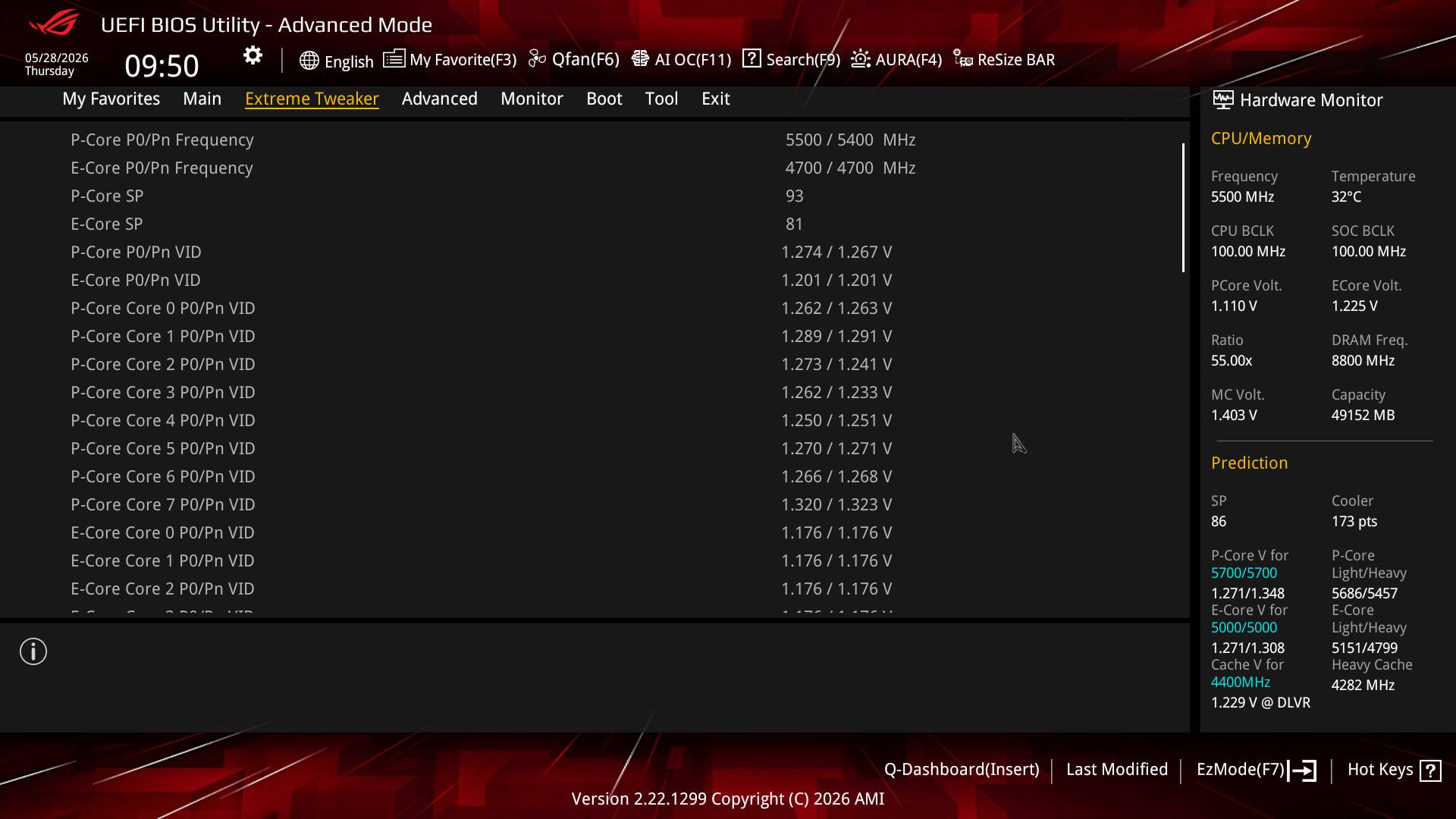The width and height of the screenshot is (1456, 819).
Task: Click the settings list scrollbar
Action: [1183, 208]
